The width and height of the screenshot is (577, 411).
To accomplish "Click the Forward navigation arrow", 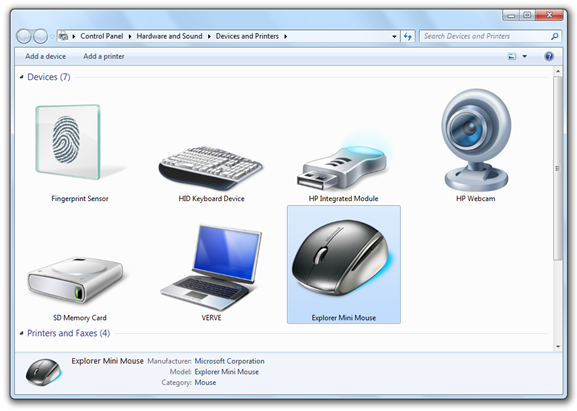I will tap(40, 36).
